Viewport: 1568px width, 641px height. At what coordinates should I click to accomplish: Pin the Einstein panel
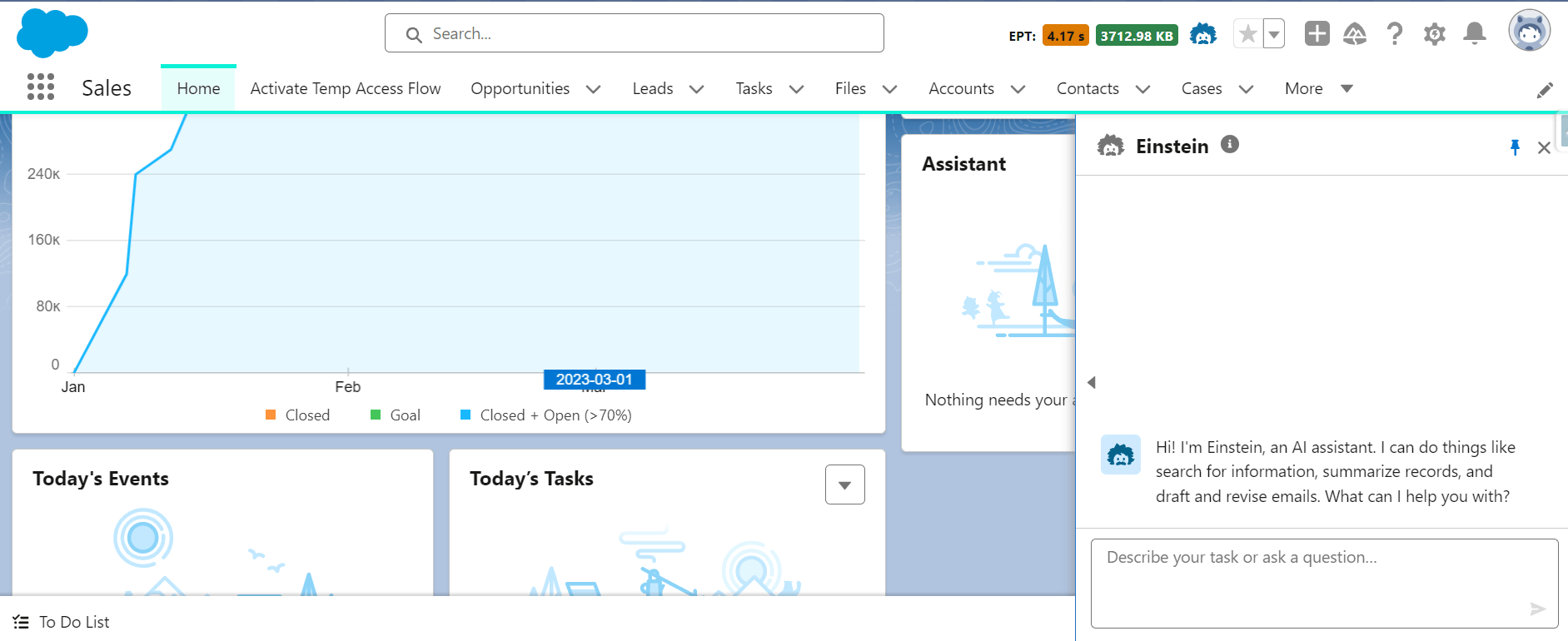click(x=1516, y=147)
